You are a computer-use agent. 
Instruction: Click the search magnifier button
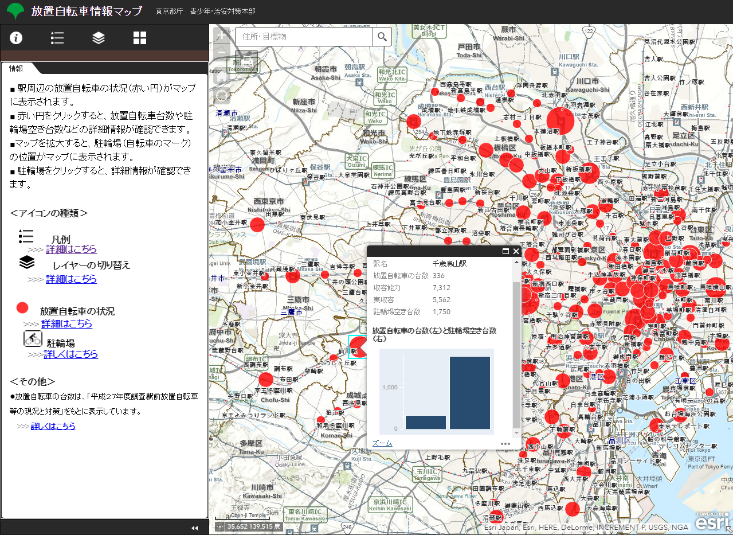point(381,36)
